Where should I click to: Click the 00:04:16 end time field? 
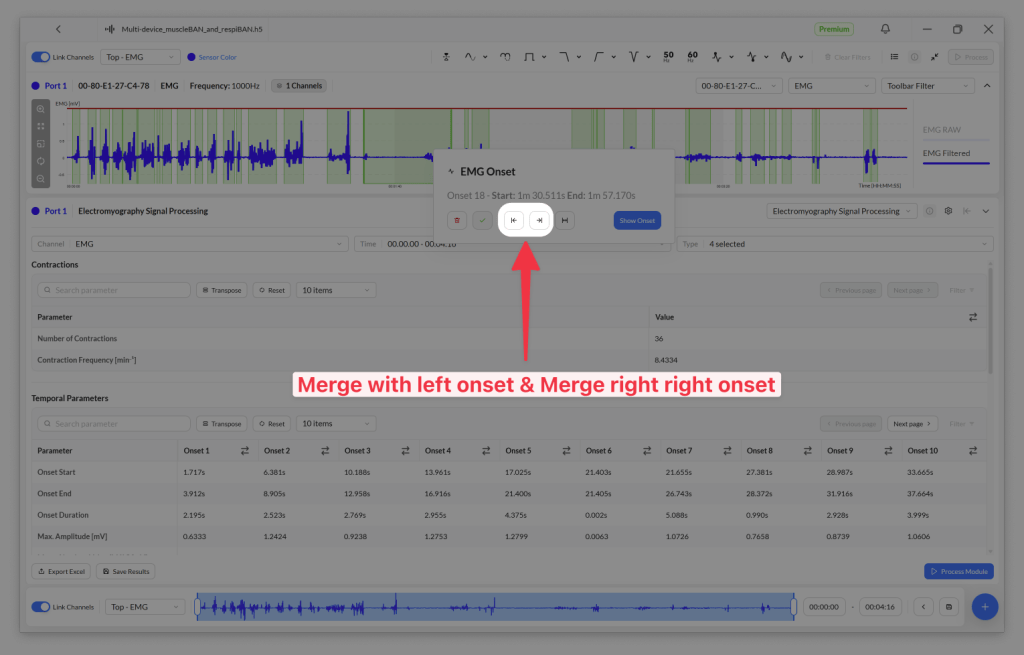(880, 607)
